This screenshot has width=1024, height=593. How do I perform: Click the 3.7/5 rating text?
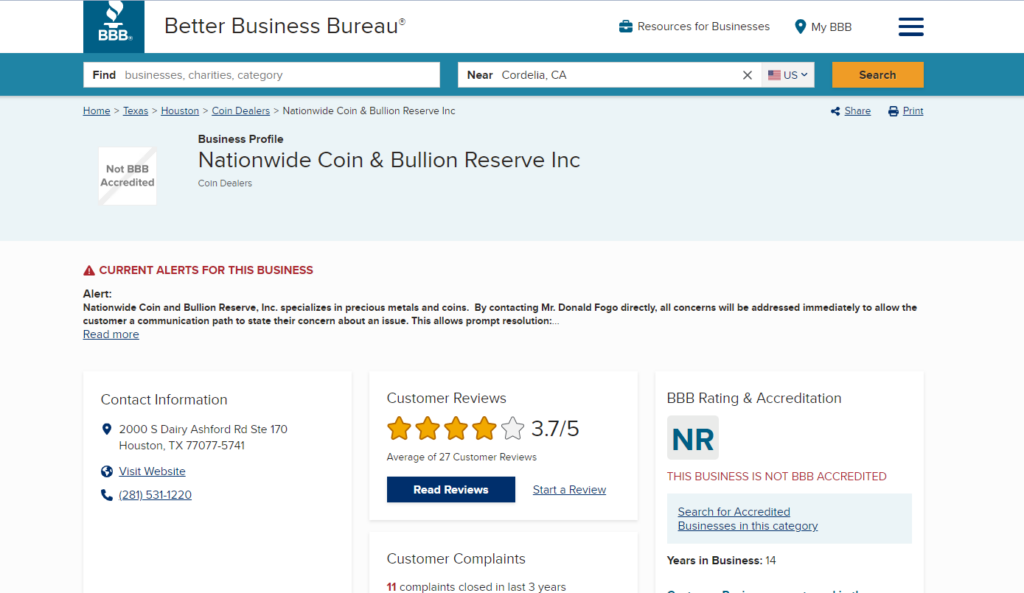click(x=555, y=428)
